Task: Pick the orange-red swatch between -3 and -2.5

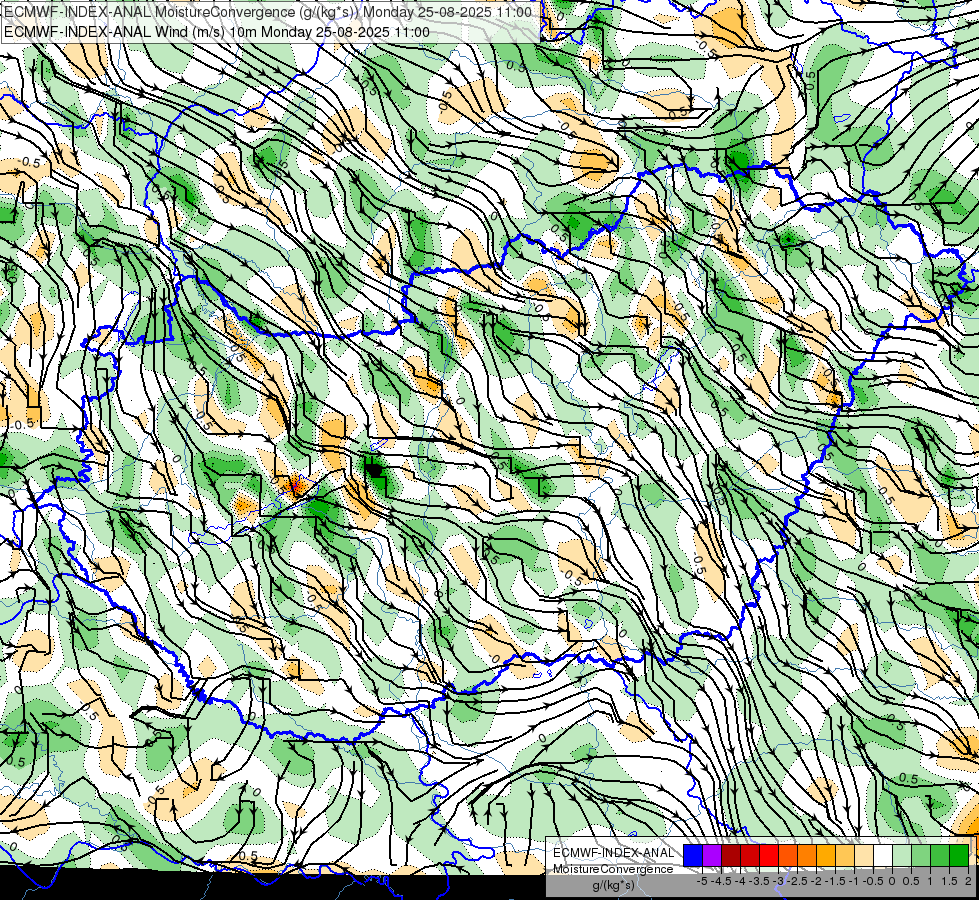Action: tap(788, 855)
